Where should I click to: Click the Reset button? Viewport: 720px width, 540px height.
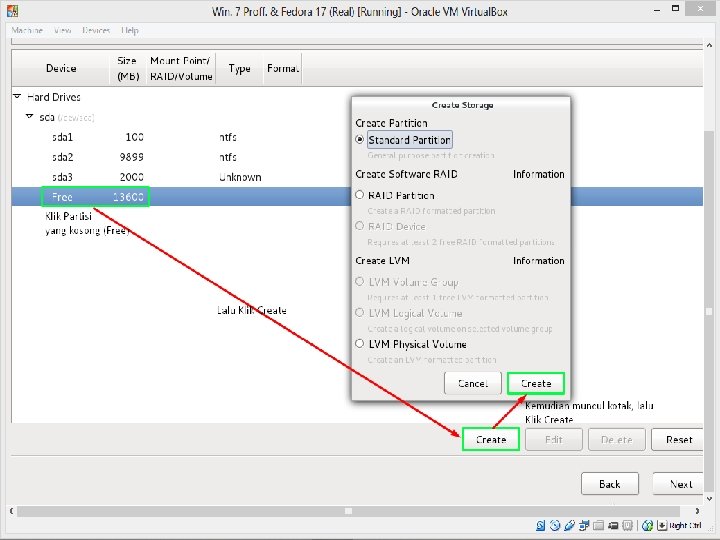tap(679, 439)
